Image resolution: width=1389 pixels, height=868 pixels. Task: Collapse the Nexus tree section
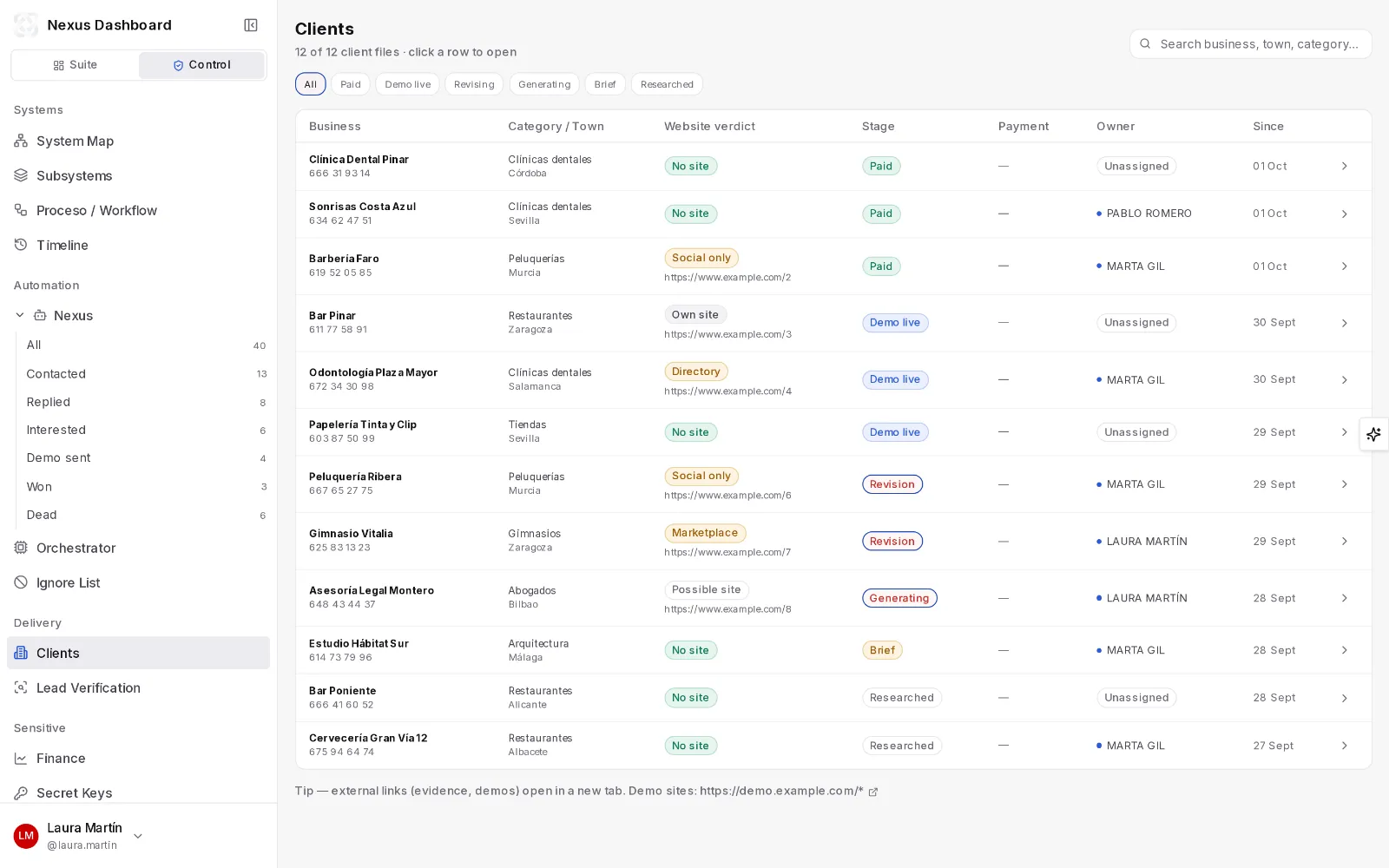(x=20, y=315)
